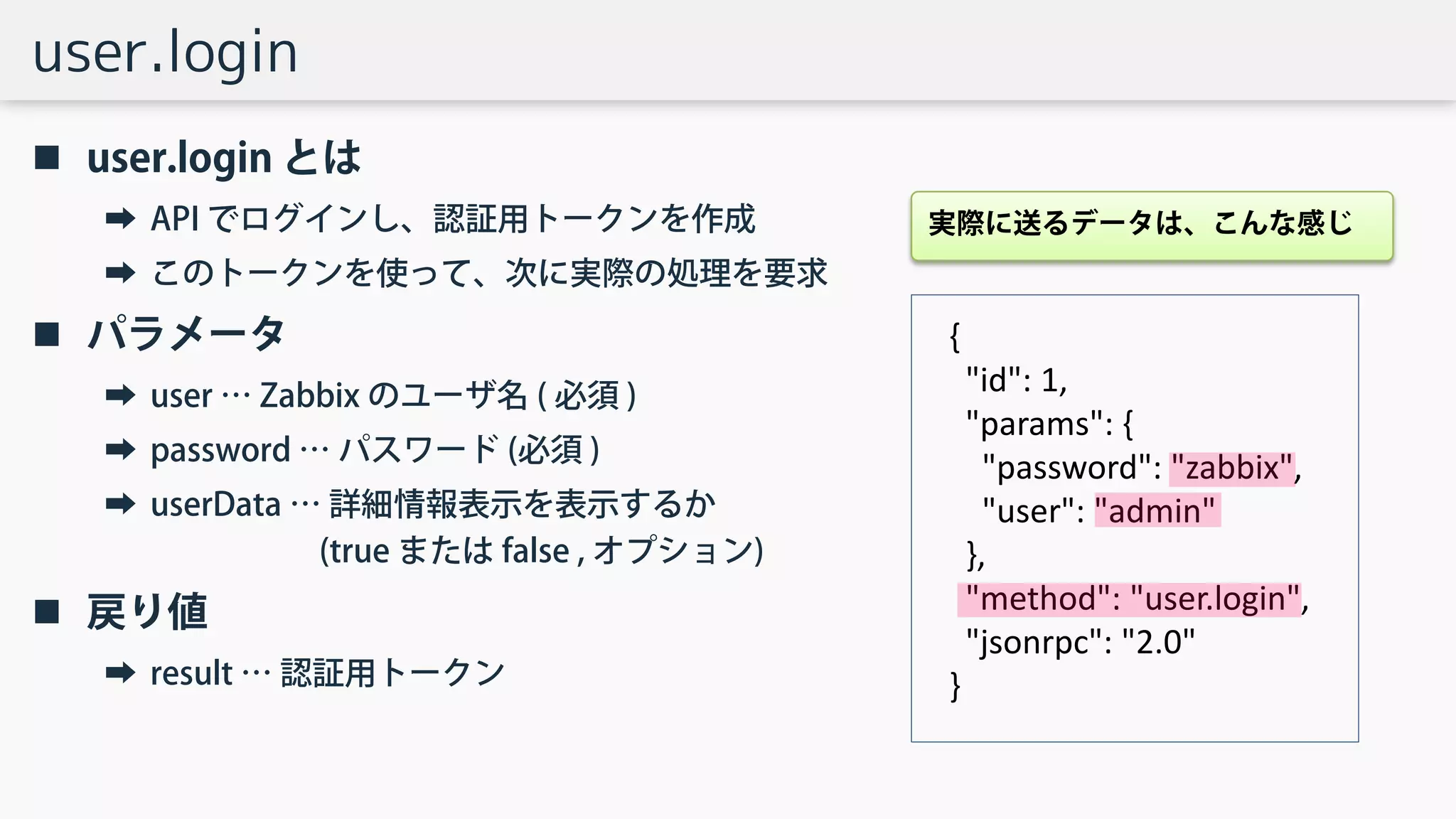Click the highlighted value "zabbix"
The height and width of the screenshot is (819, 1456).
[1232, 469]
